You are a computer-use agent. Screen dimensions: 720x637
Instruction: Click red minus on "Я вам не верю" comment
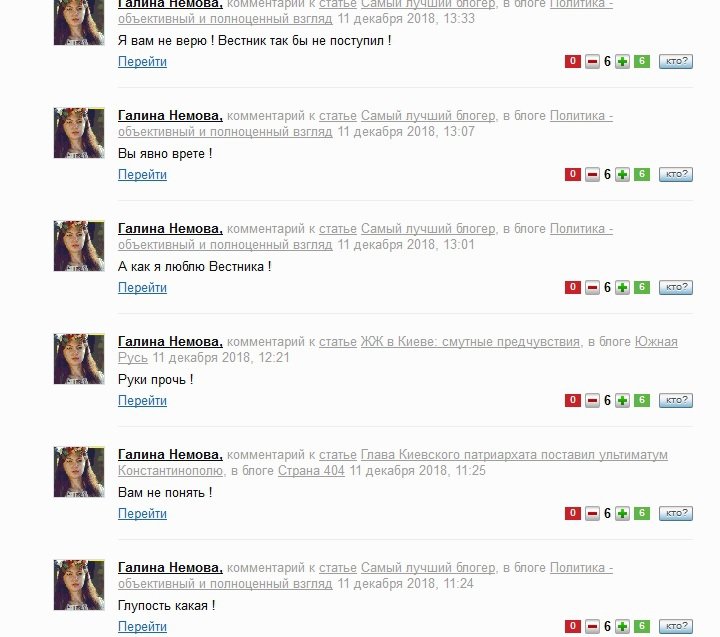(x=592, y=62)
